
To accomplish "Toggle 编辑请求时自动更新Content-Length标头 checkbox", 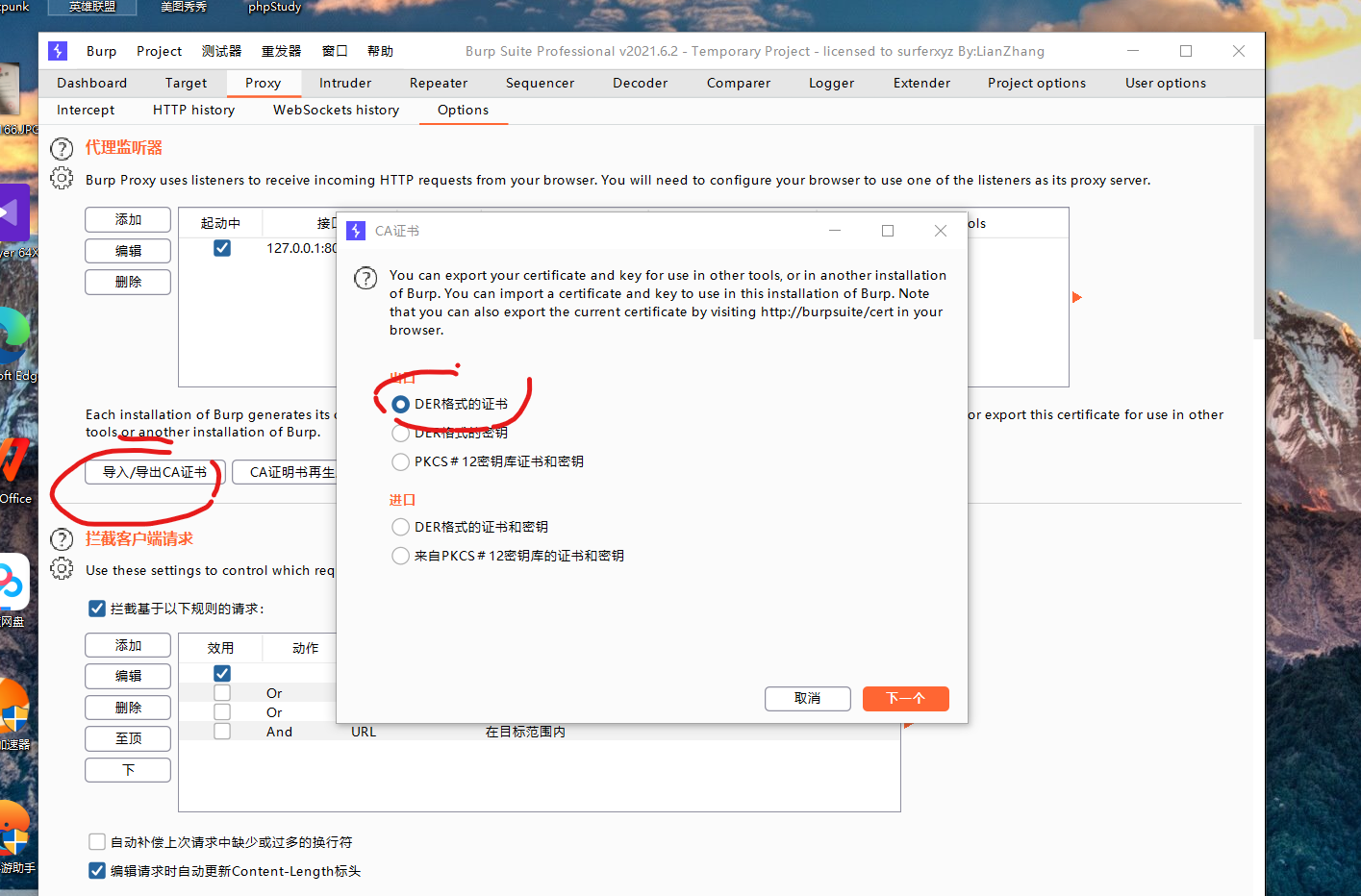I will click(x=97, y=871).
